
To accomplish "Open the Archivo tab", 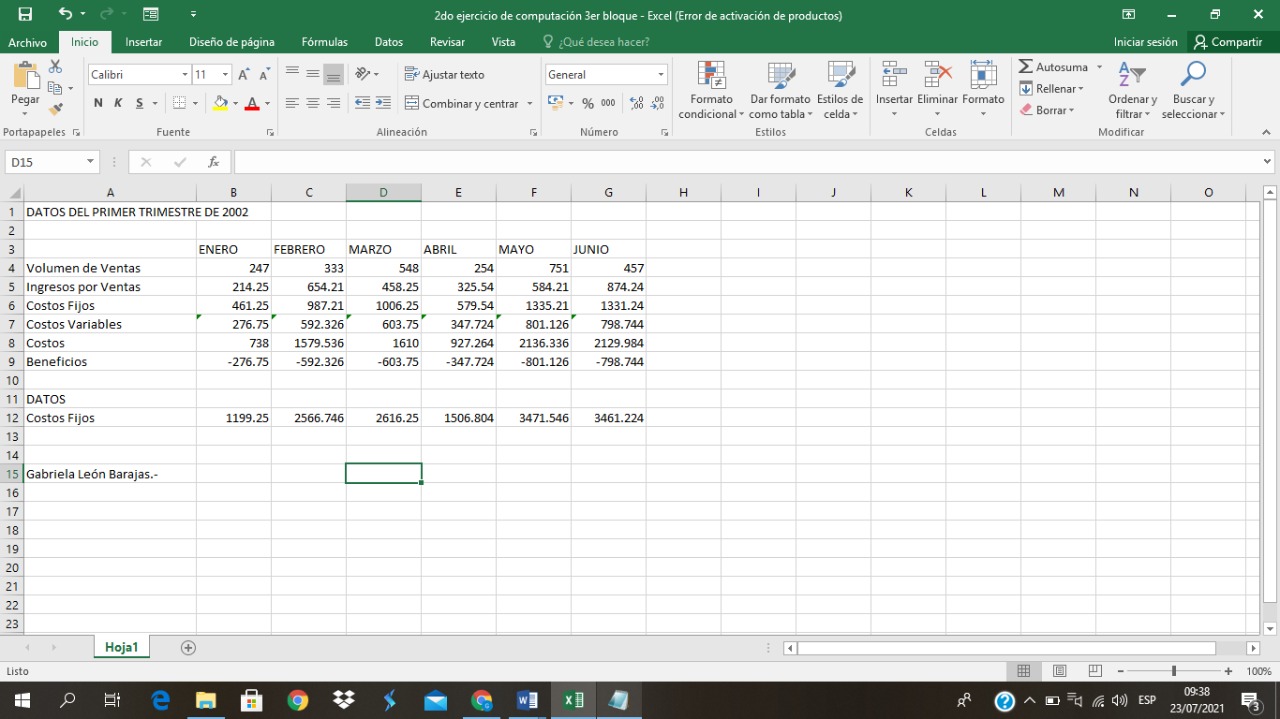I will click(27, 42).
